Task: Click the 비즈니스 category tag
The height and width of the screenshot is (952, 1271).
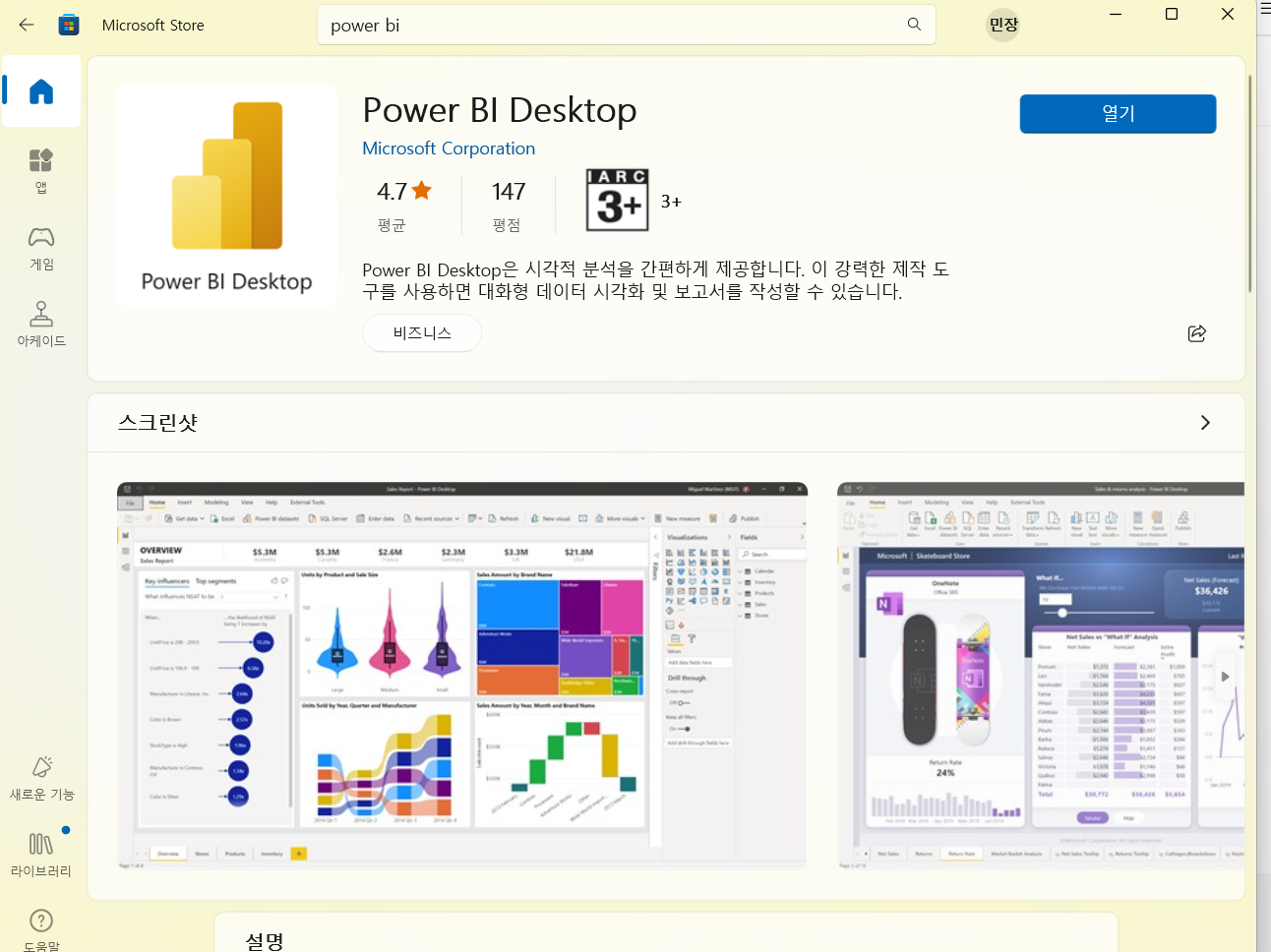Action: [x=422, y=332]
